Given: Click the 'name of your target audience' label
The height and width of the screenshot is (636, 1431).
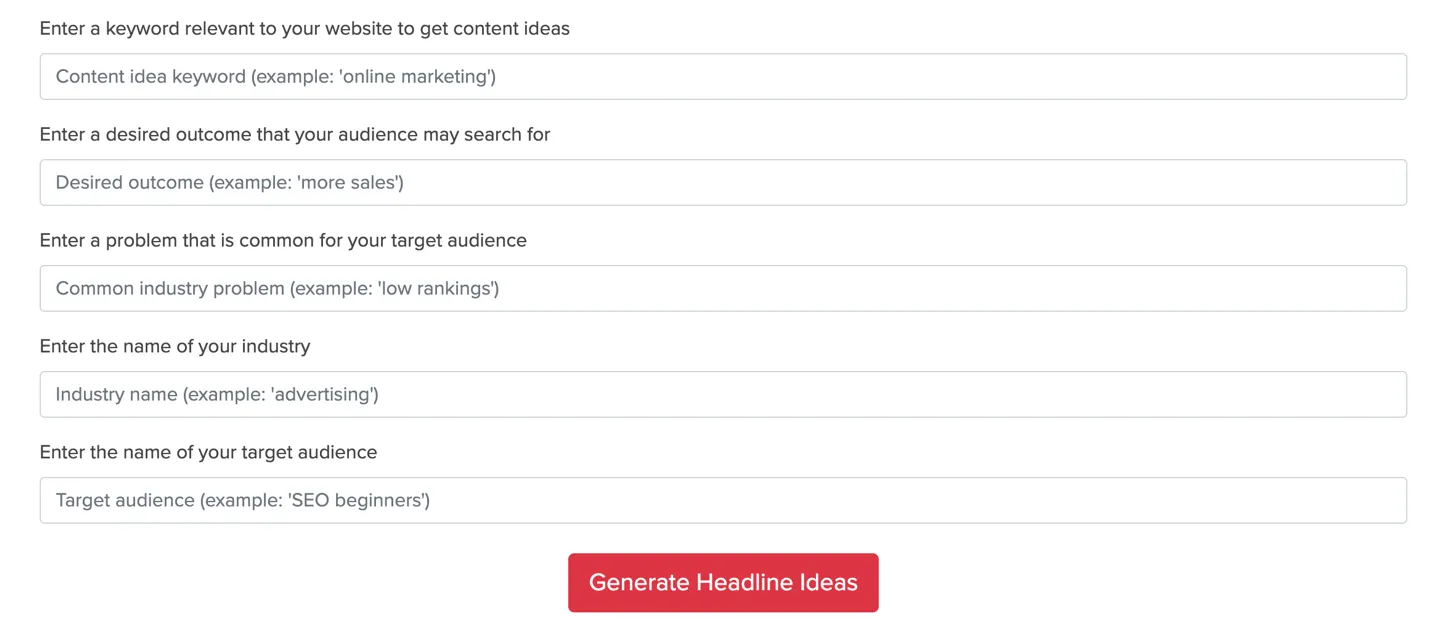Looking at the screenshot, I should click(x=208, y=453).
